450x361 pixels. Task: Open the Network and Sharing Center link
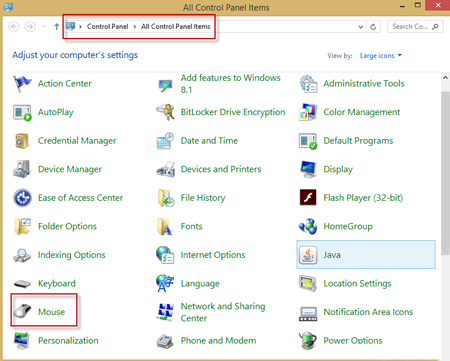pyautogui.click(x=223, y=312)
